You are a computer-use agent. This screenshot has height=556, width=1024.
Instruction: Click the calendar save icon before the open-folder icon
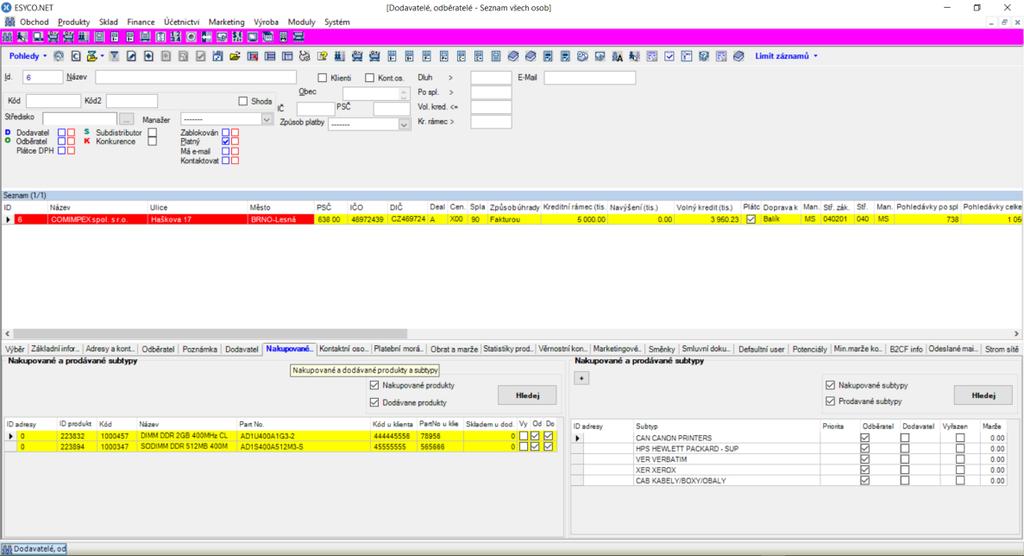point(217,56)
